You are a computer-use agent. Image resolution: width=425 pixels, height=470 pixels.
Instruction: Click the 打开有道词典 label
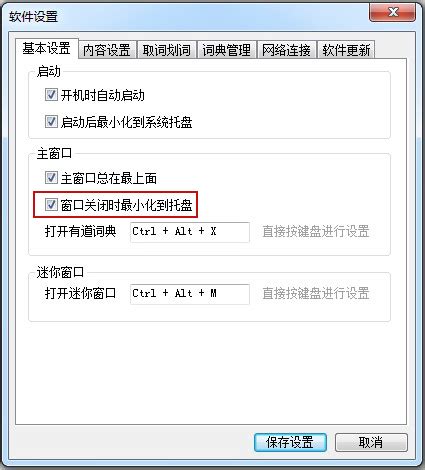click(x=80, y=231)
